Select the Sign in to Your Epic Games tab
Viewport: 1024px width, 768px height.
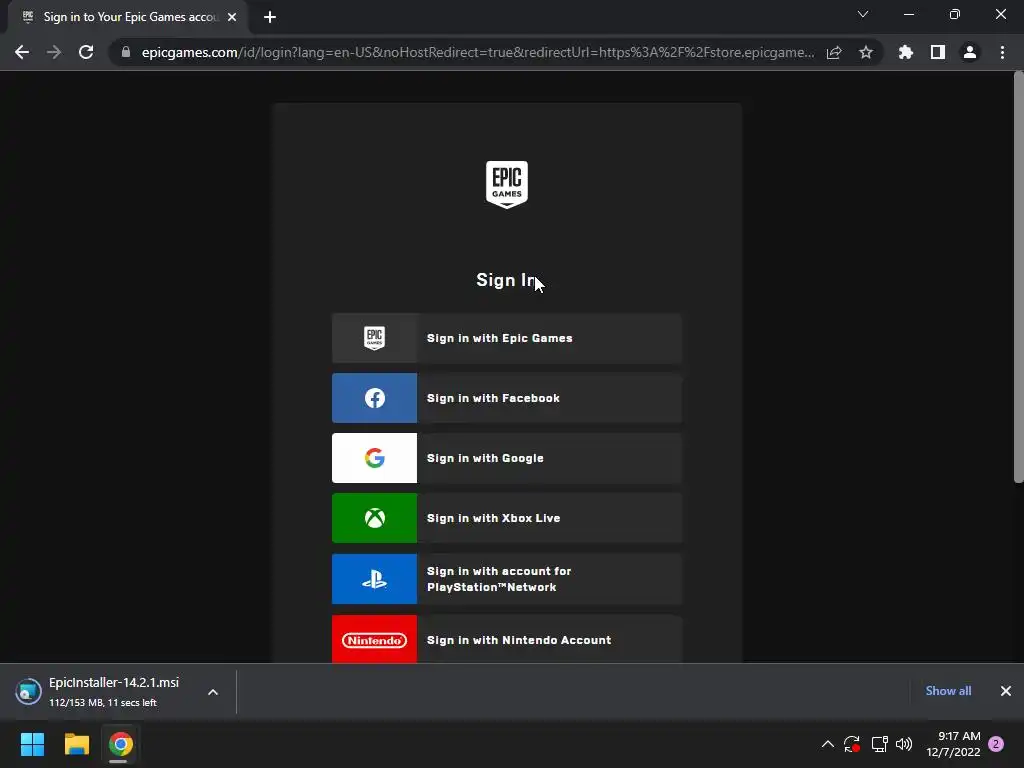(127, 17)
